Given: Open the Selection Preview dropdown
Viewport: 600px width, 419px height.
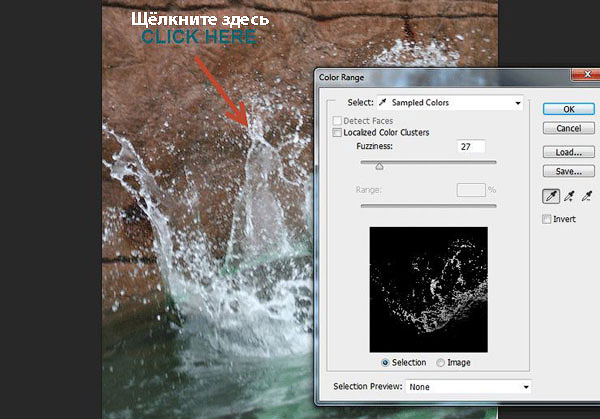Looking at the screenshot, I should (468, 387).
